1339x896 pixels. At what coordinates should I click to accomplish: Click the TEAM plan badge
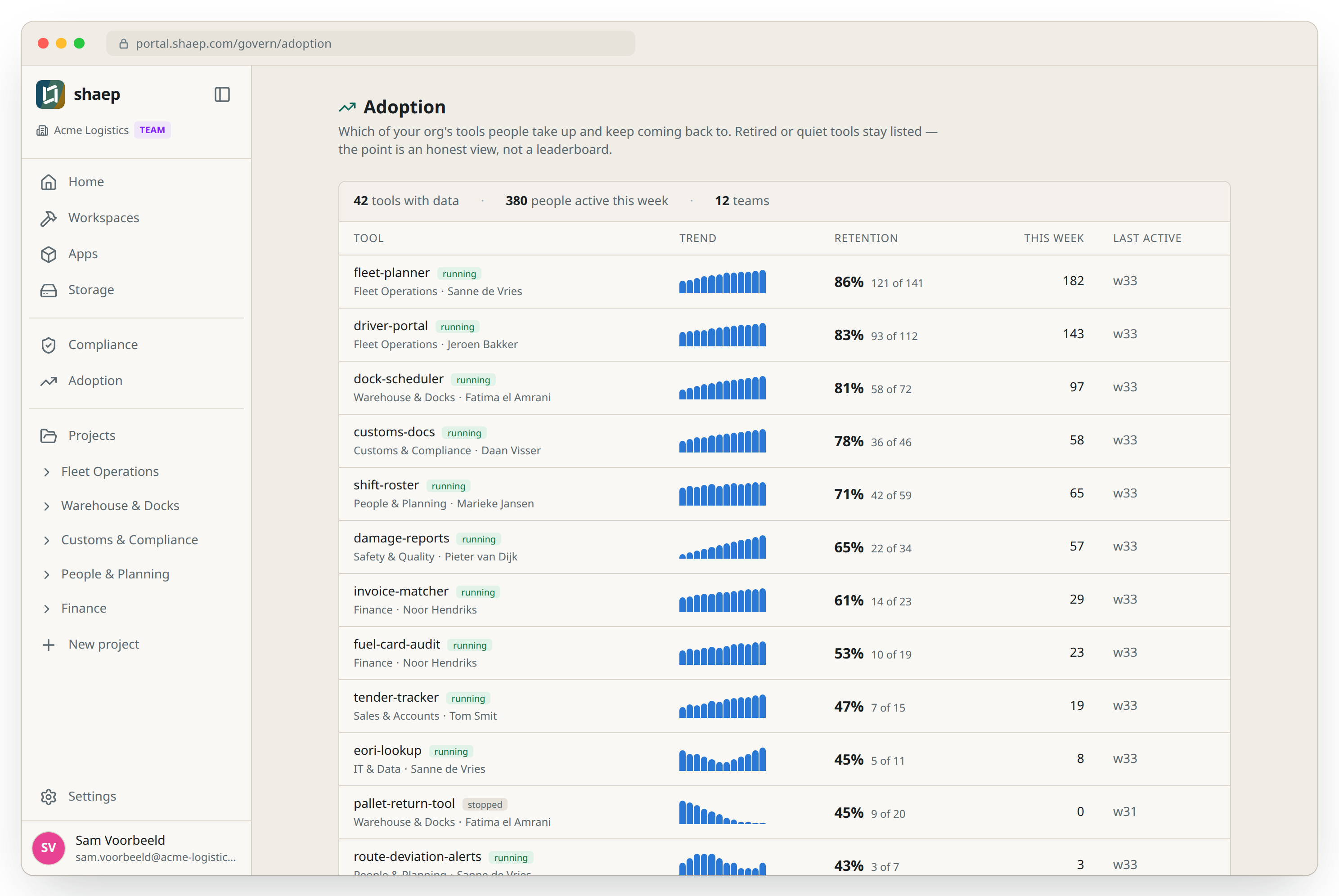pos(152,130)
